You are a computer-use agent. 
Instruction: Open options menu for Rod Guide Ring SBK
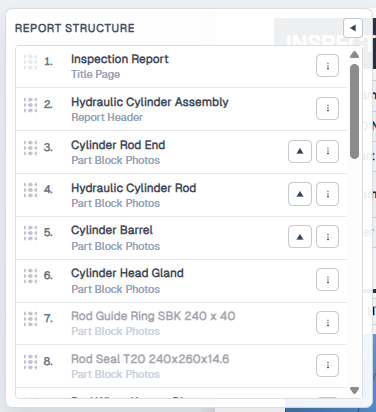tap(327, 322)
